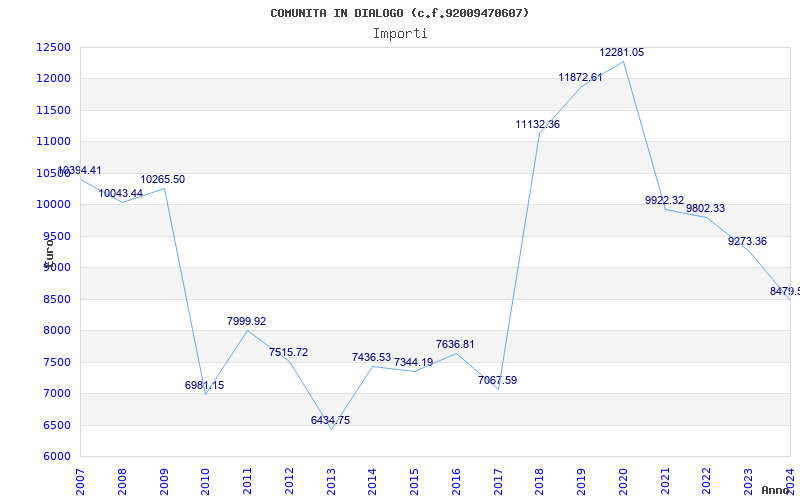
Task: Select the 12281.05 data label
Action: coord(621,52)
